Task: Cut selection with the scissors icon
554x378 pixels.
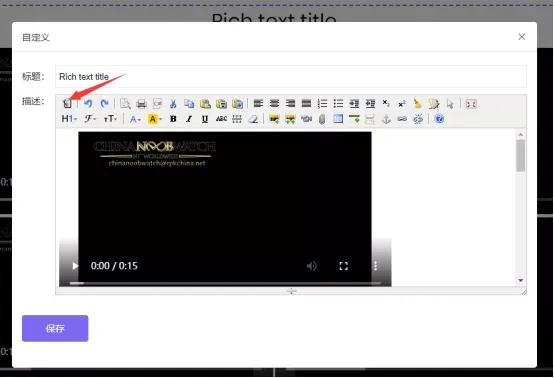Action: pyautogui.click(x=173, y=104)
